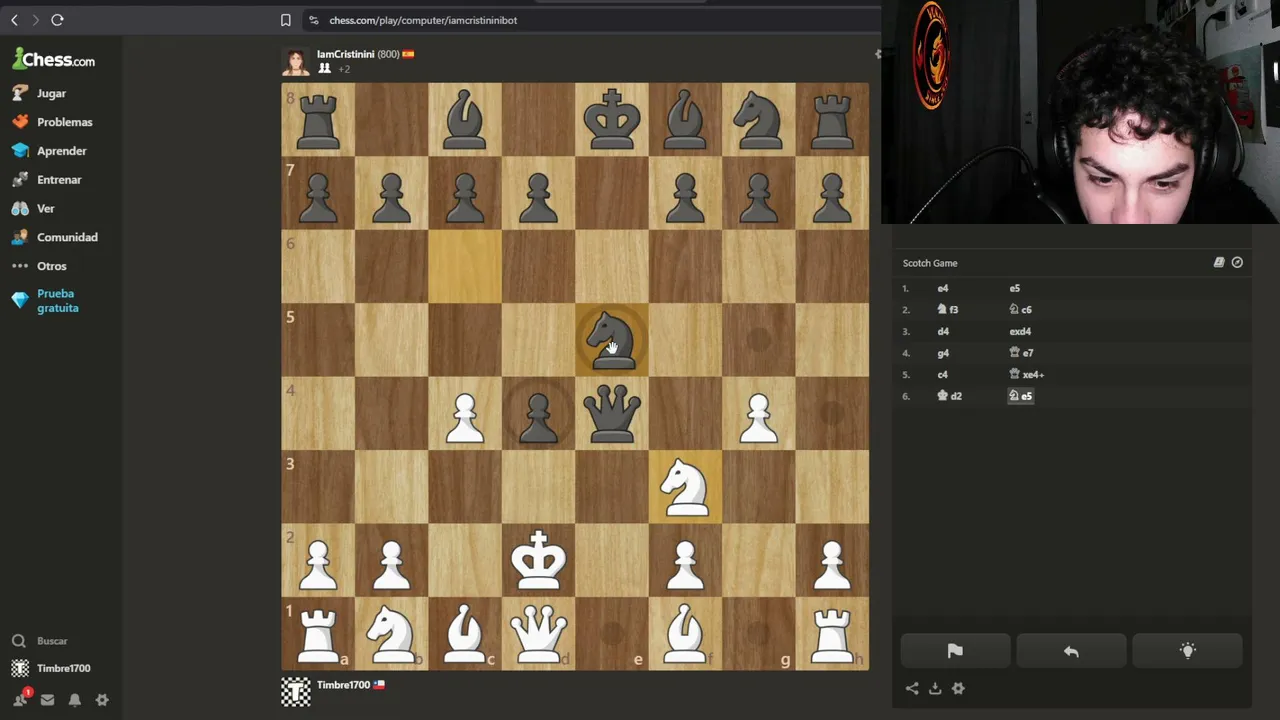Click the download game icon
Viewport: 1280px width, 720px height.
(935, 688)
